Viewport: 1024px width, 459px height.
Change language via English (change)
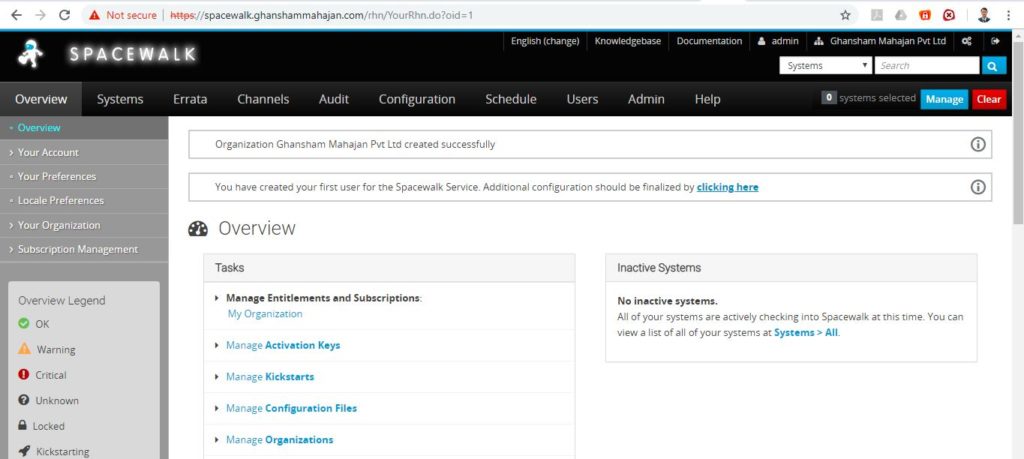click(545, 41)
